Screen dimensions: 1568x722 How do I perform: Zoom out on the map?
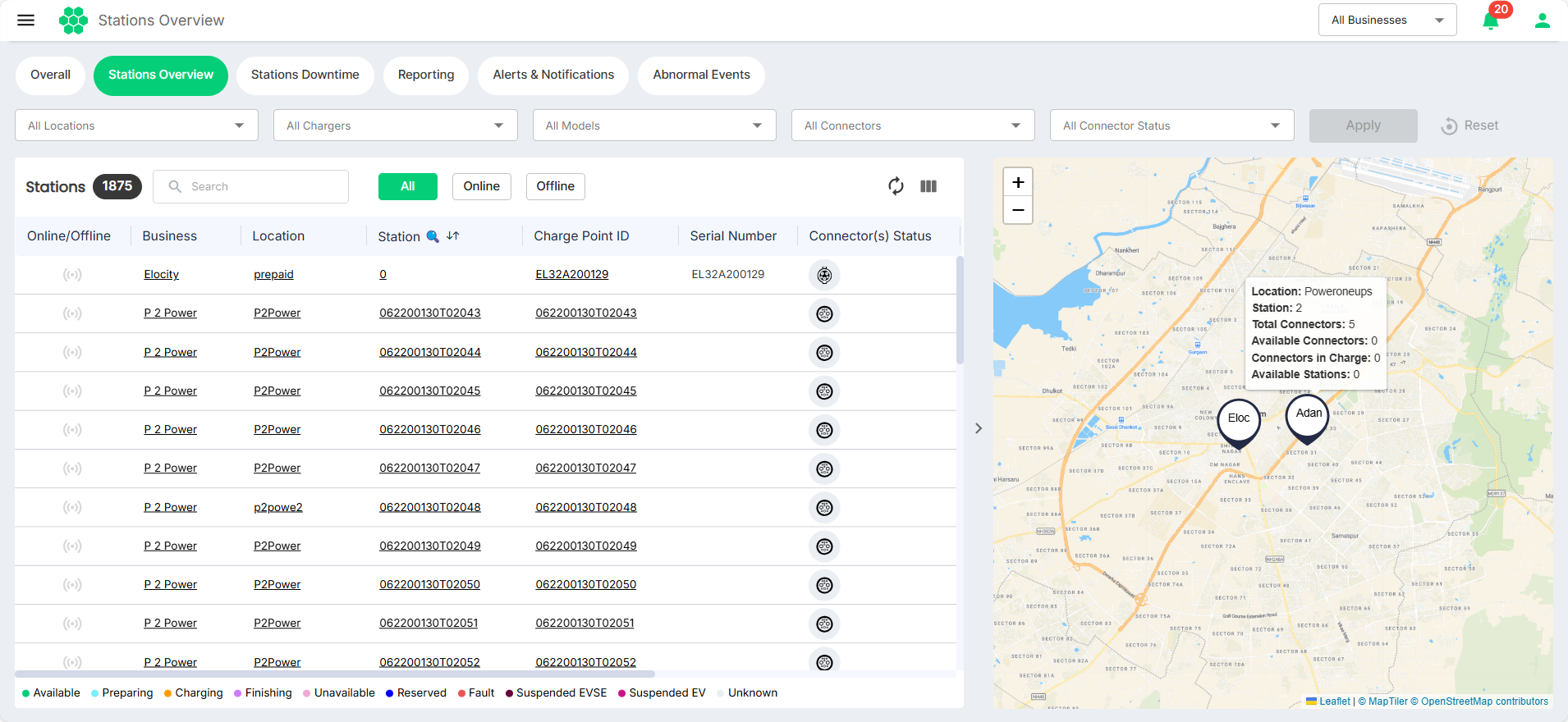pyautogui.click(x=1018, y=210)
